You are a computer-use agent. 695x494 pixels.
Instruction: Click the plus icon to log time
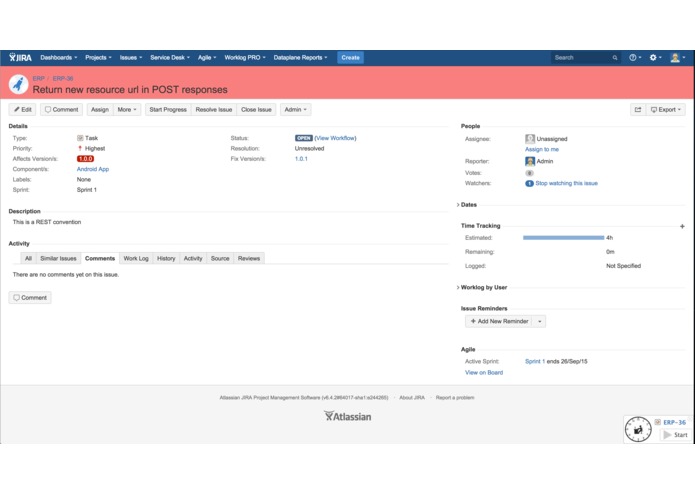pyautogui.click(x=682, y=226)
